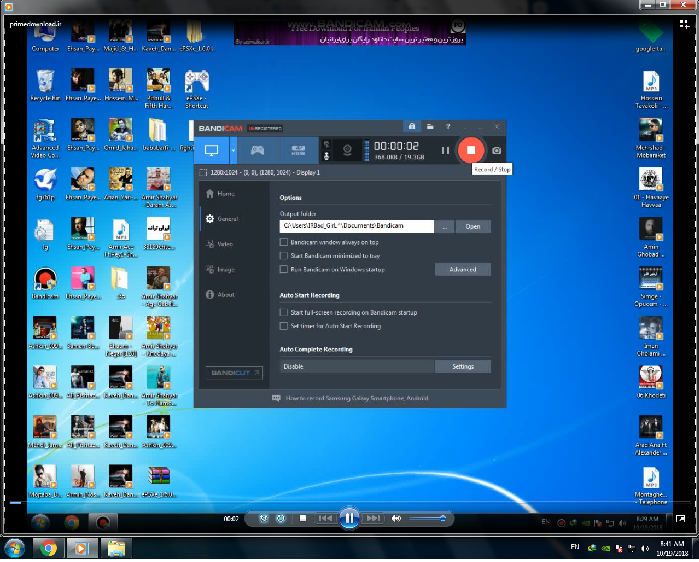
Task: Select Bandicam game recording mode
Action: pyautogui.click(x=257, y=150)
